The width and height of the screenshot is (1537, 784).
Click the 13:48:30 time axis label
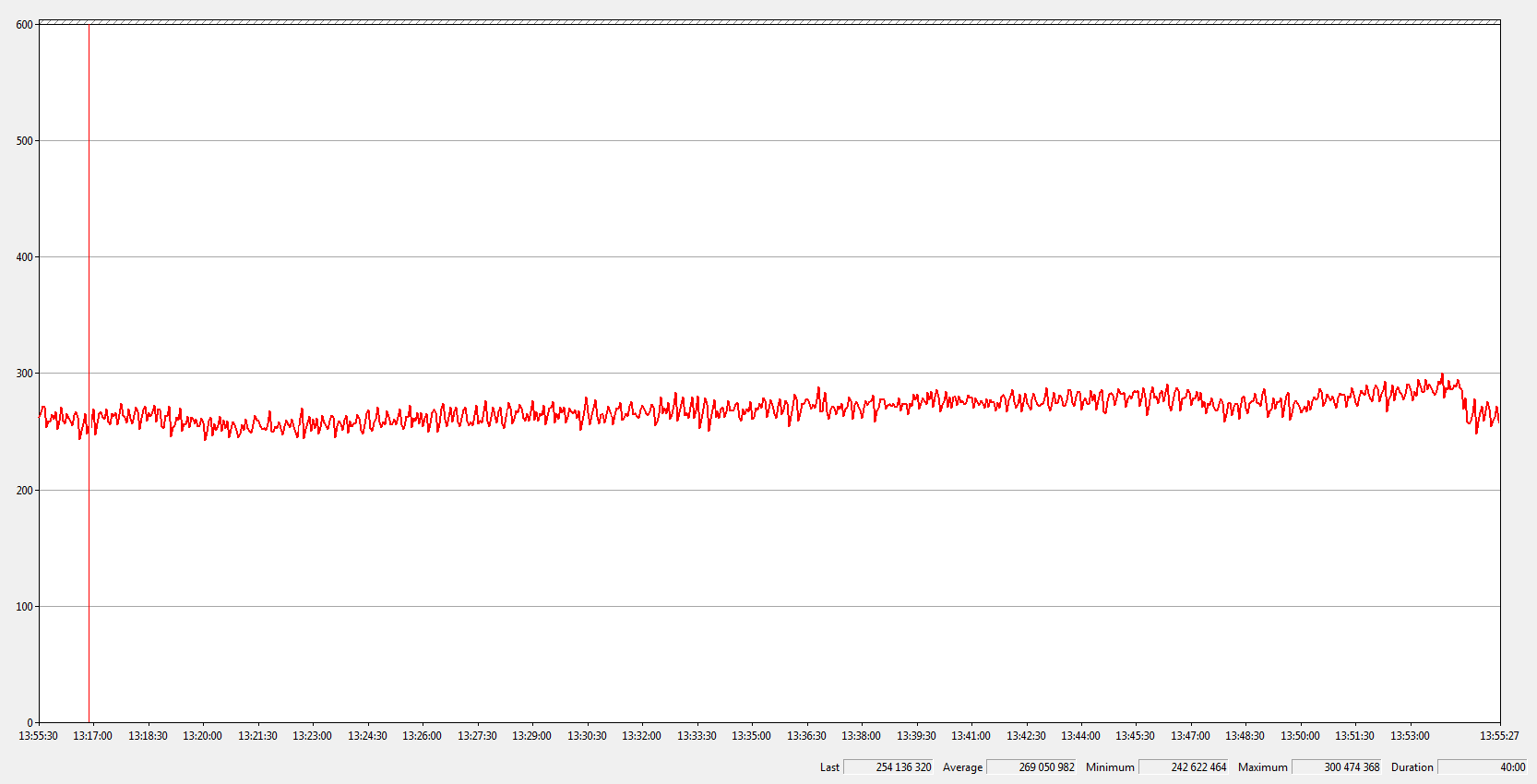1245,736
